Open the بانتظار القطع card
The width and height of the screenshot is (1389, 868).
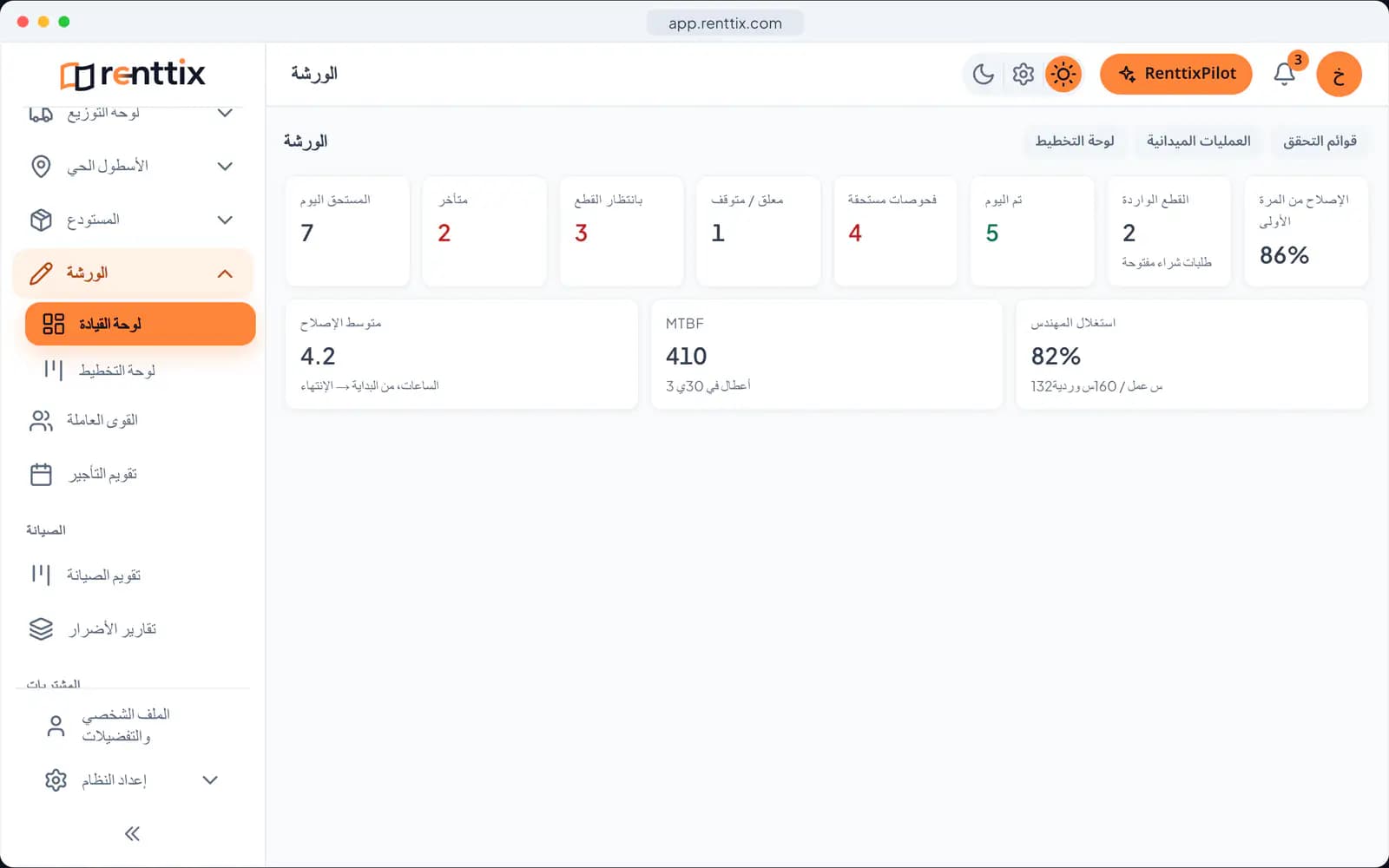(622, 231)
